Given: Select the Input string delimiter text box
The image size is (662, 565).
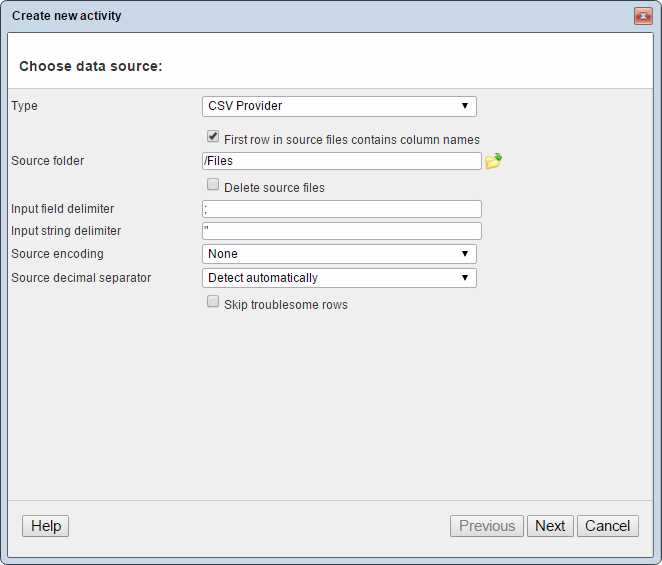Looking at the screenshot, I should pos(341,231).
